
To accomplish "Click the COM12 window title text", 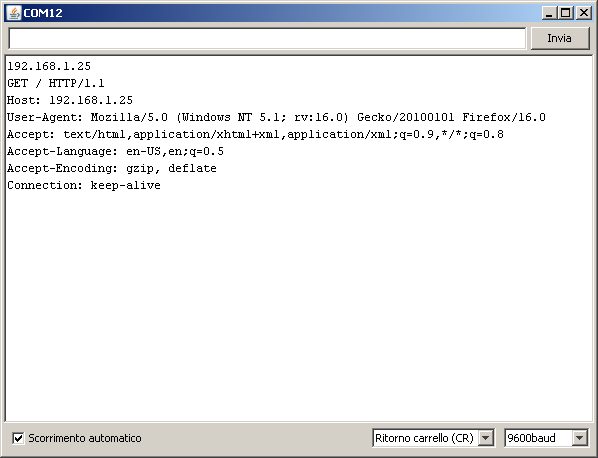I will (x=43, y=13).
